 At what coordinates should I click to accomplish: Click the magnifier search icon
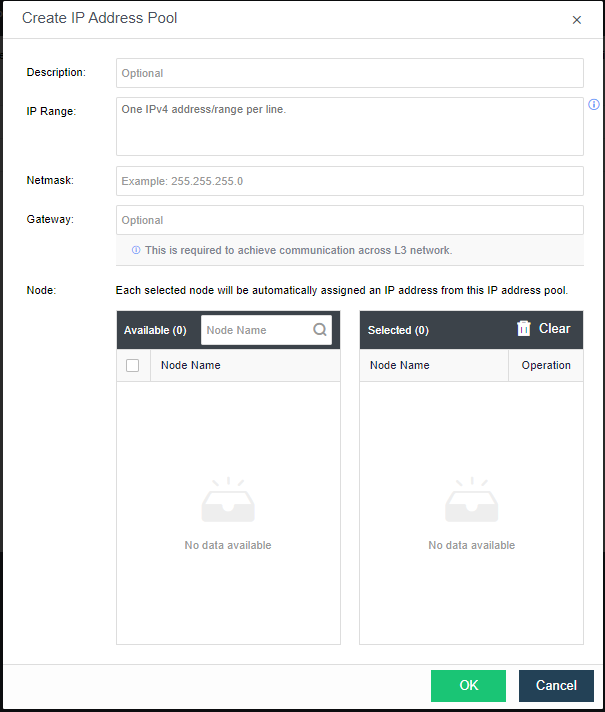(x=320, y=330)
